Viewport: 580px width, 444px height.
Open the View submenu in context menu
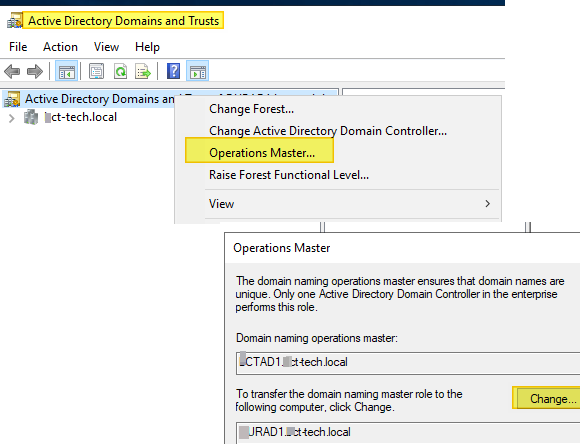[x=338, y=204]
